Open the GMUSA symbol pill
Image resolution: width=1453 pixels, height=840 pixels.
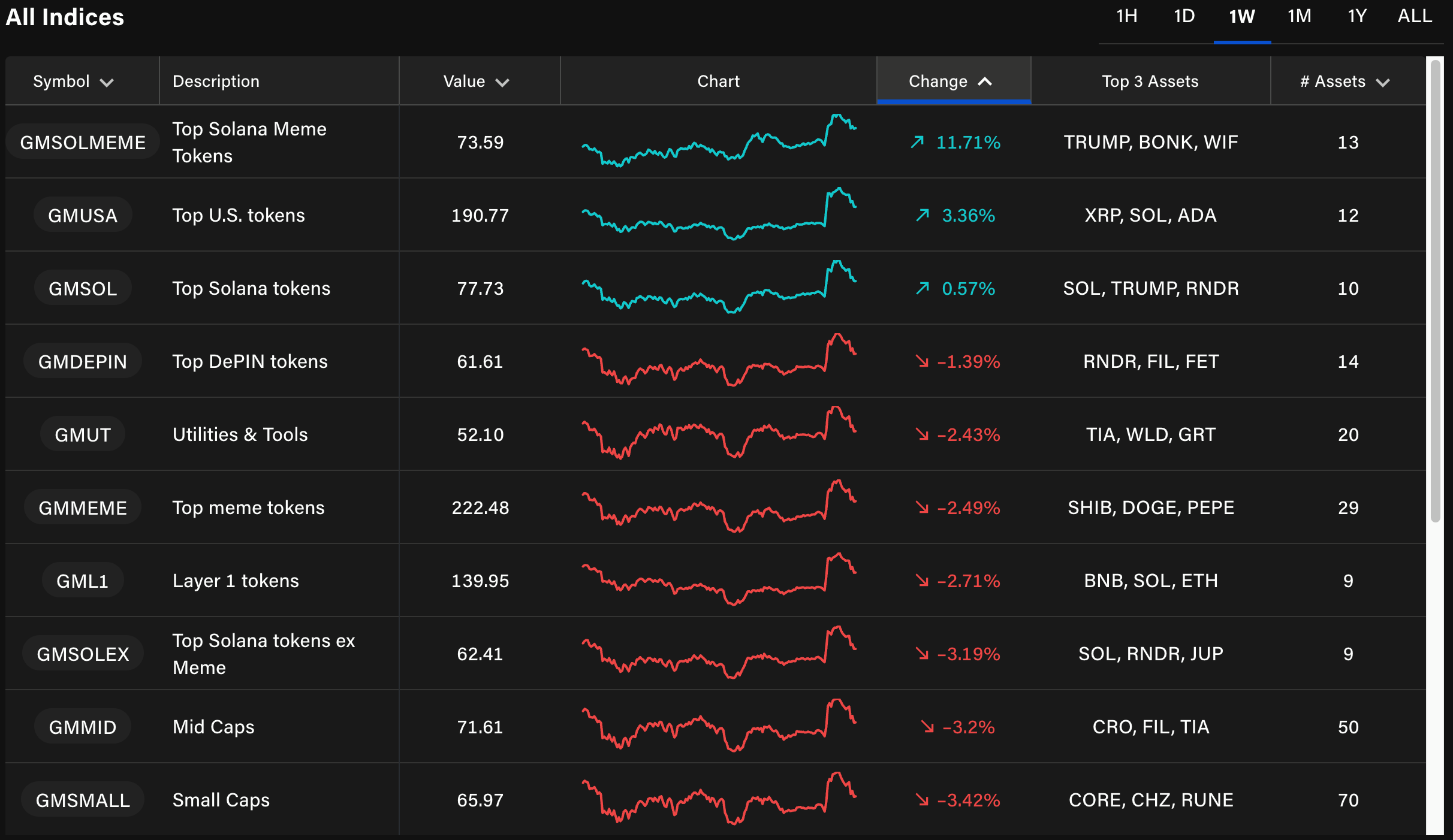[83, 215]
